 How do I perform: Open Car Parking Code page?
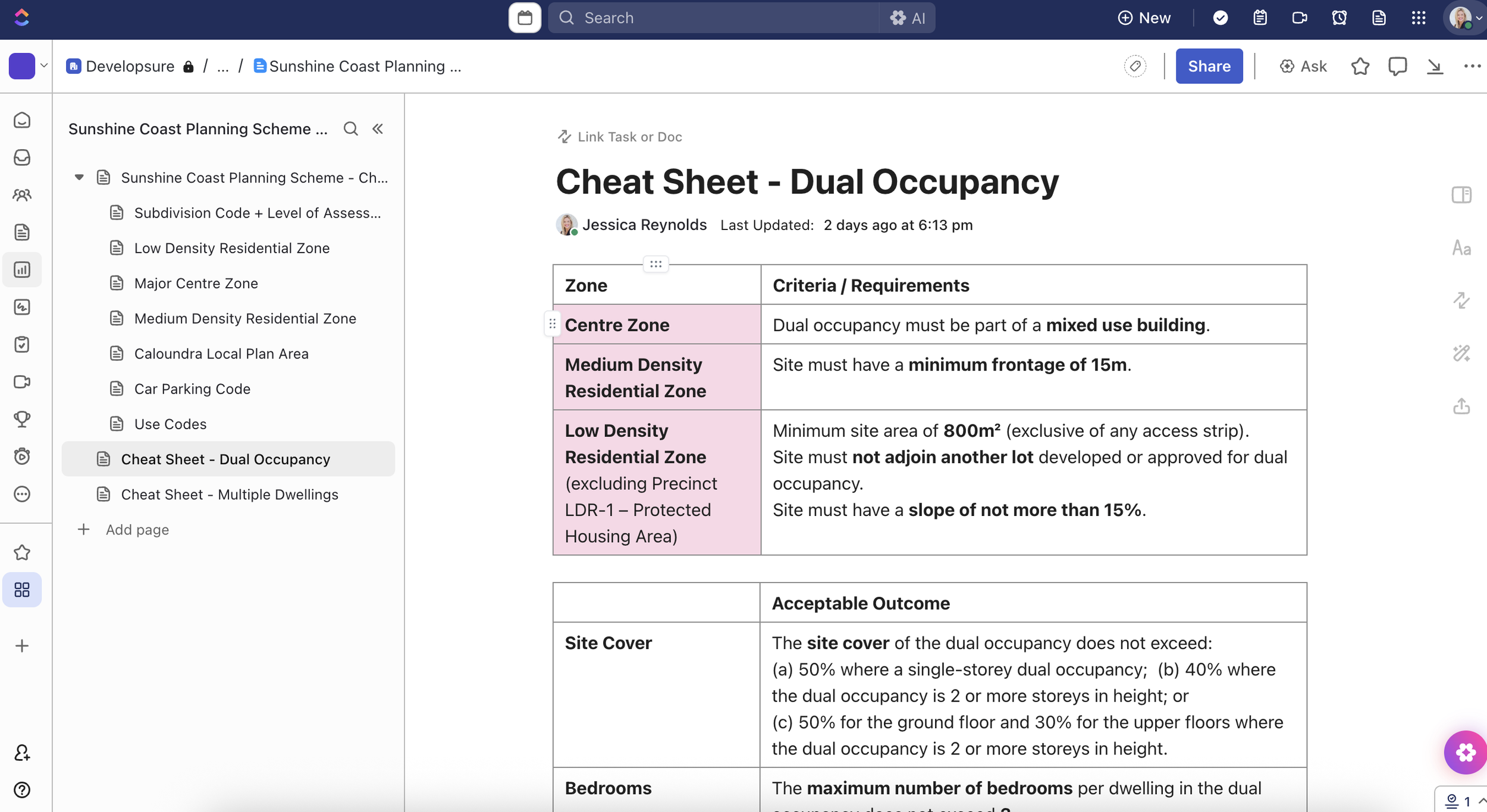tap(192, 389)
